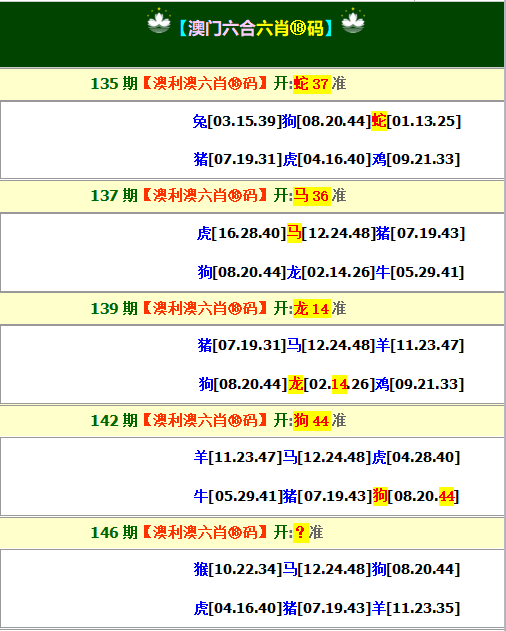
Task: Select the 142 期 row heading
Action: point(252,421)
